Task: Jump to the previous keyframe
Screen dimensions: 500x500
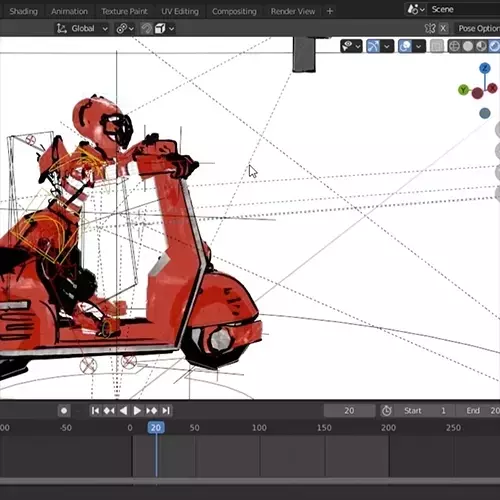Action: point(109,411)
